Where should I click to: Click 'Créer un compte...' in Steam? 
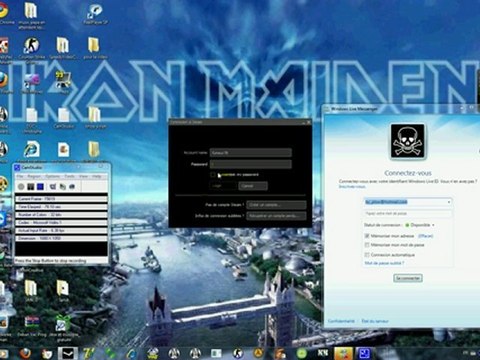point(276,205)
